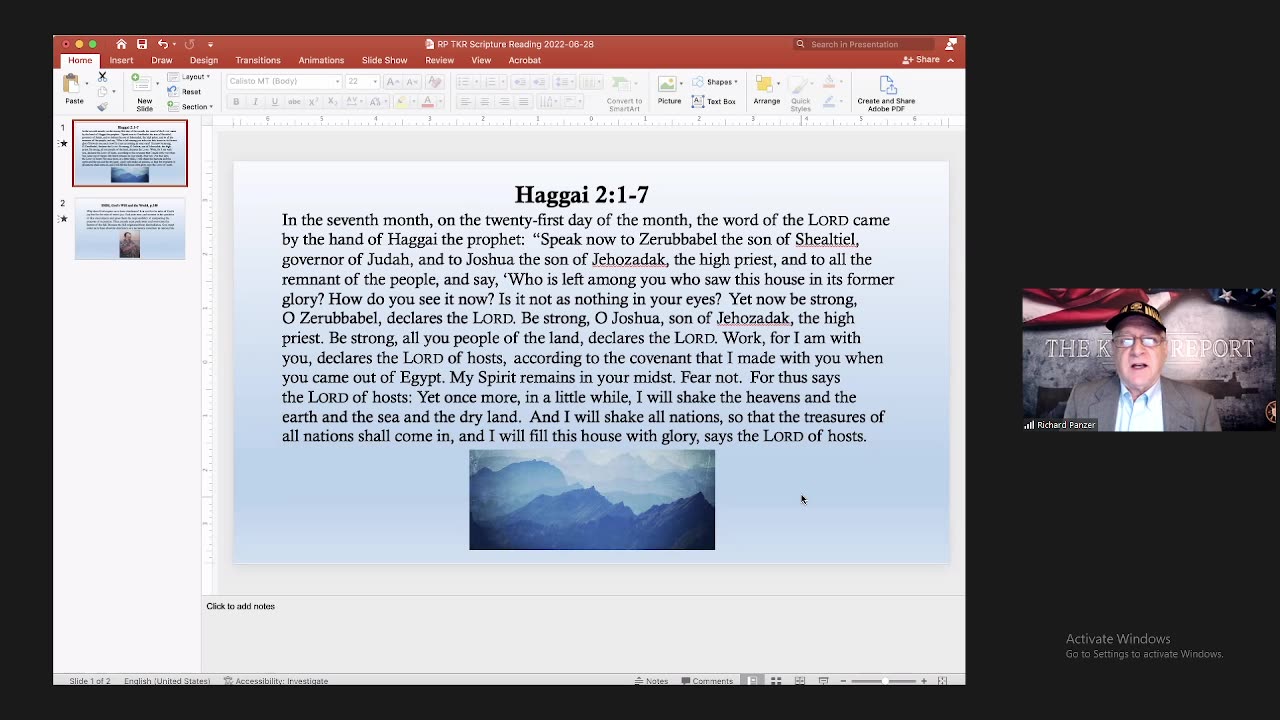Click the Shape Outline pen icon

point(828,101)
